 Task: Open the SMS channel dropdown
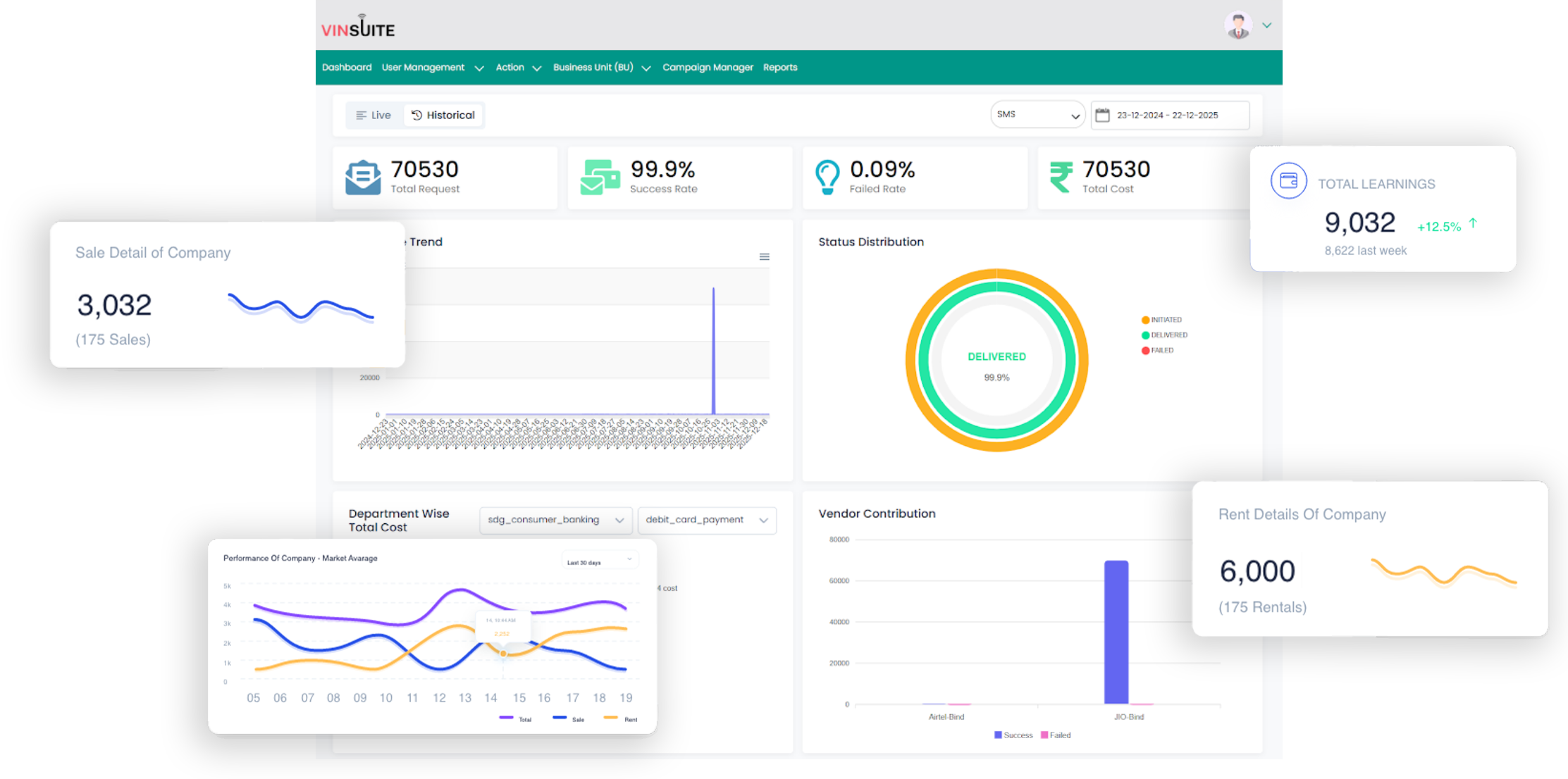1037,115
